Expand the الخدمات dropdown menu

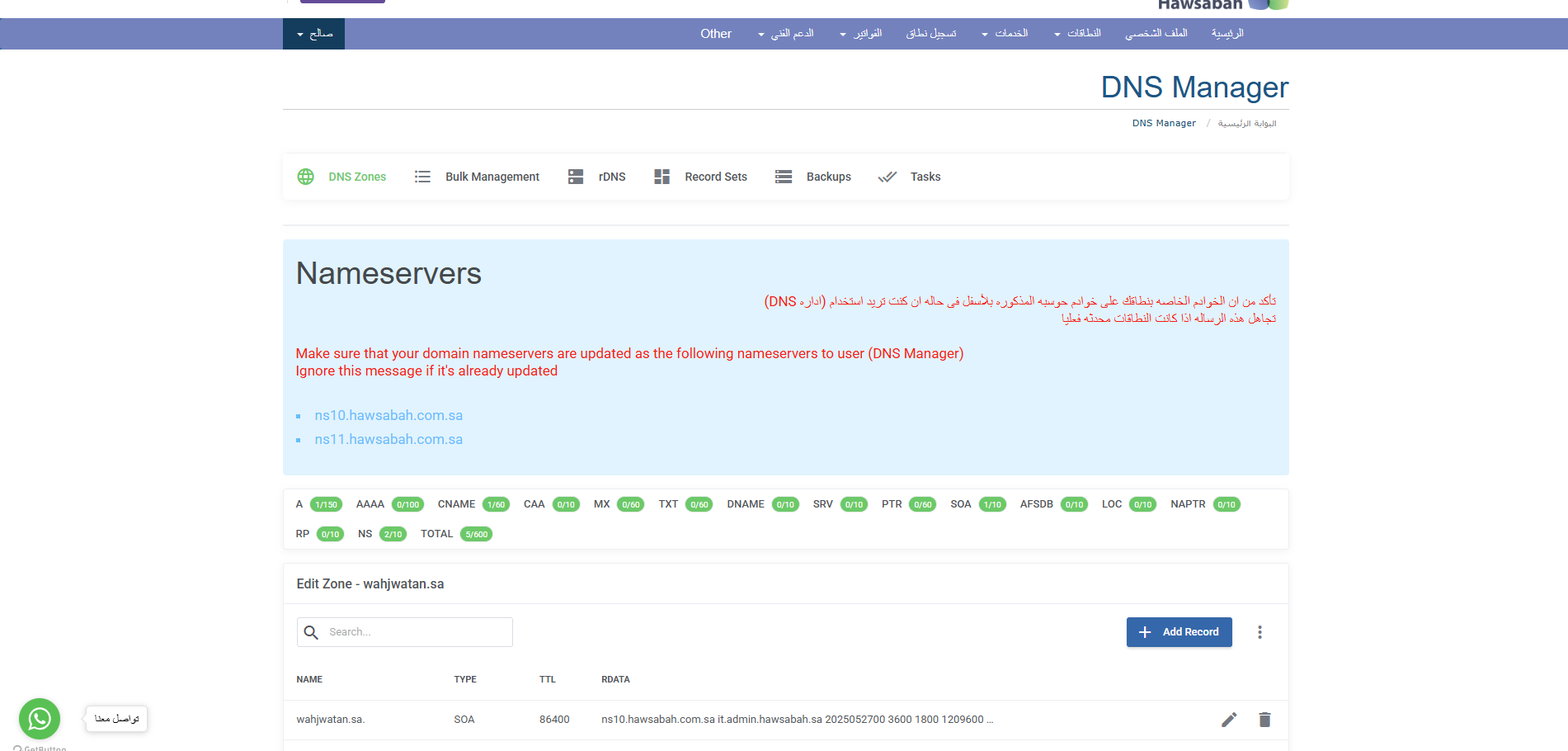1011,33
